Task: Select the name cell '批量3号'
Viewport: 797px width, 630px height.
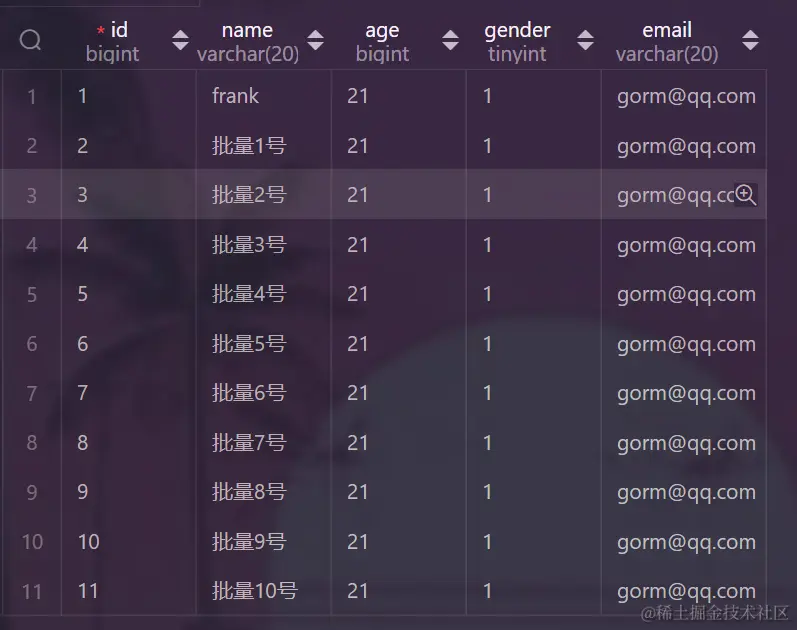Action: tap(264, 245)
